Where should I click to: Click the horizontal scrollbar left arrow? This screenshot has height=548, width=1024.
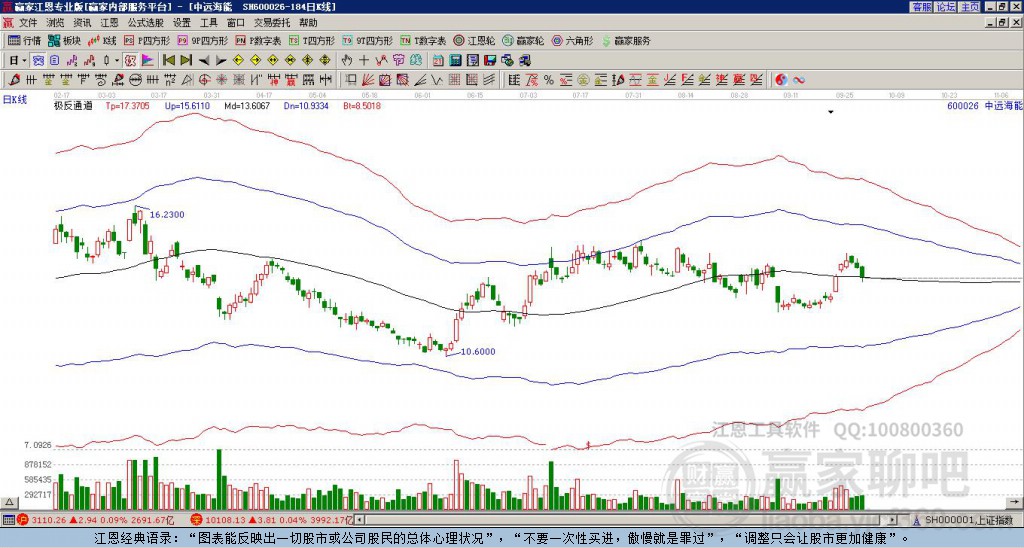tap(359, 520)
